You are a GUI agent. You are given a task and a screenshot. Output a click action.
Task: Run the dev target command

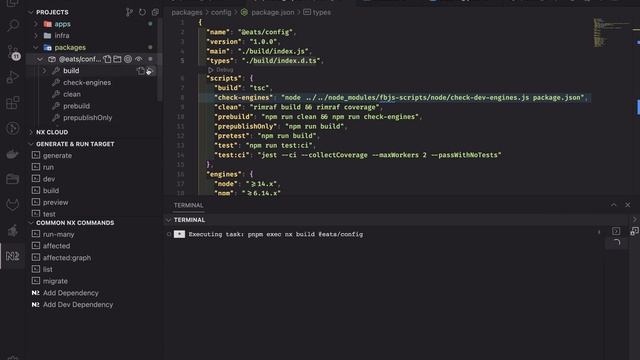click(x=49, y=179)
